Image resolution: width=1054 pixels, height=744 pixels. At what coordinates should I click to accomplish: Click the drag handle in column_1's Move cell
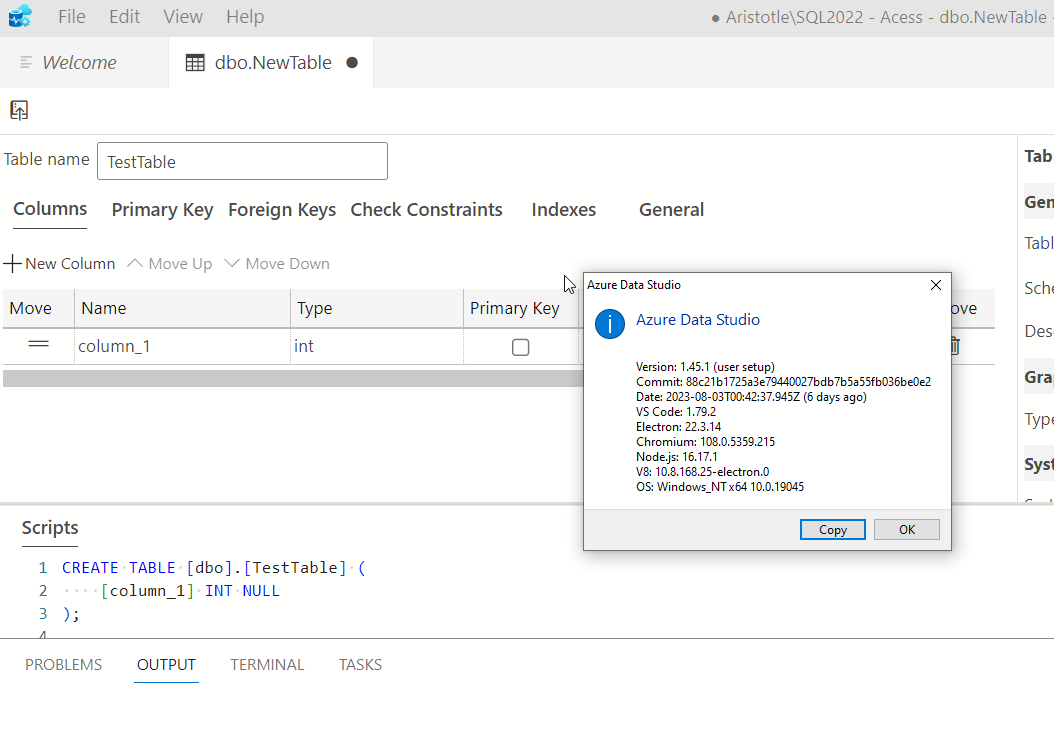(x=38, y=344)
